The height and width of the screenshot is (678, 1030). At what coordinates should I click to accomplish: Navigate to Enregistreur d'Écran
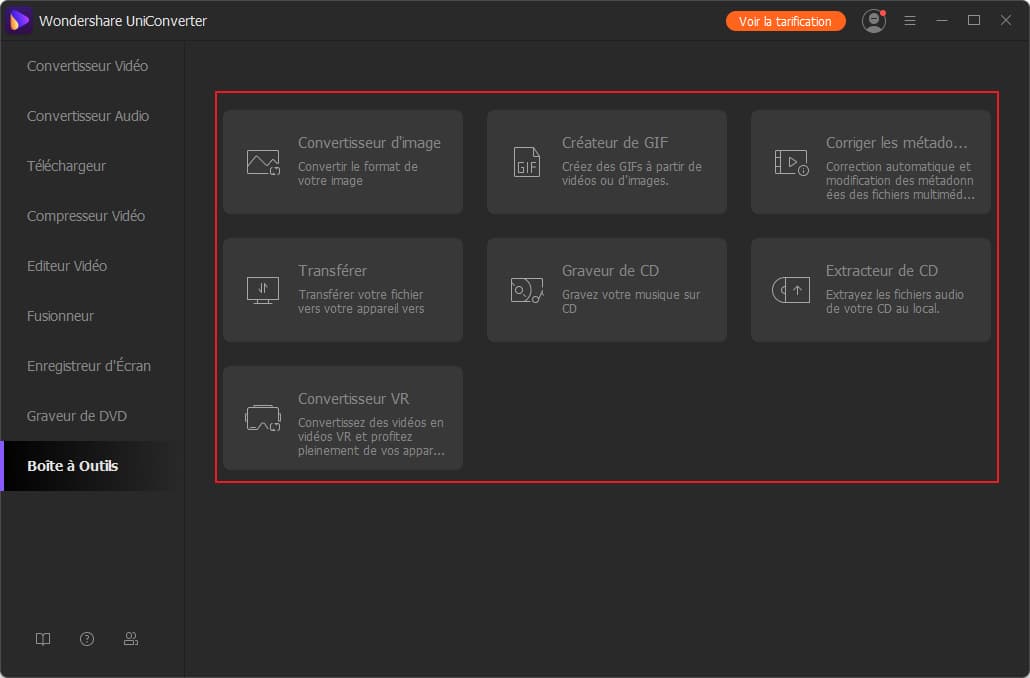point(89,366)
